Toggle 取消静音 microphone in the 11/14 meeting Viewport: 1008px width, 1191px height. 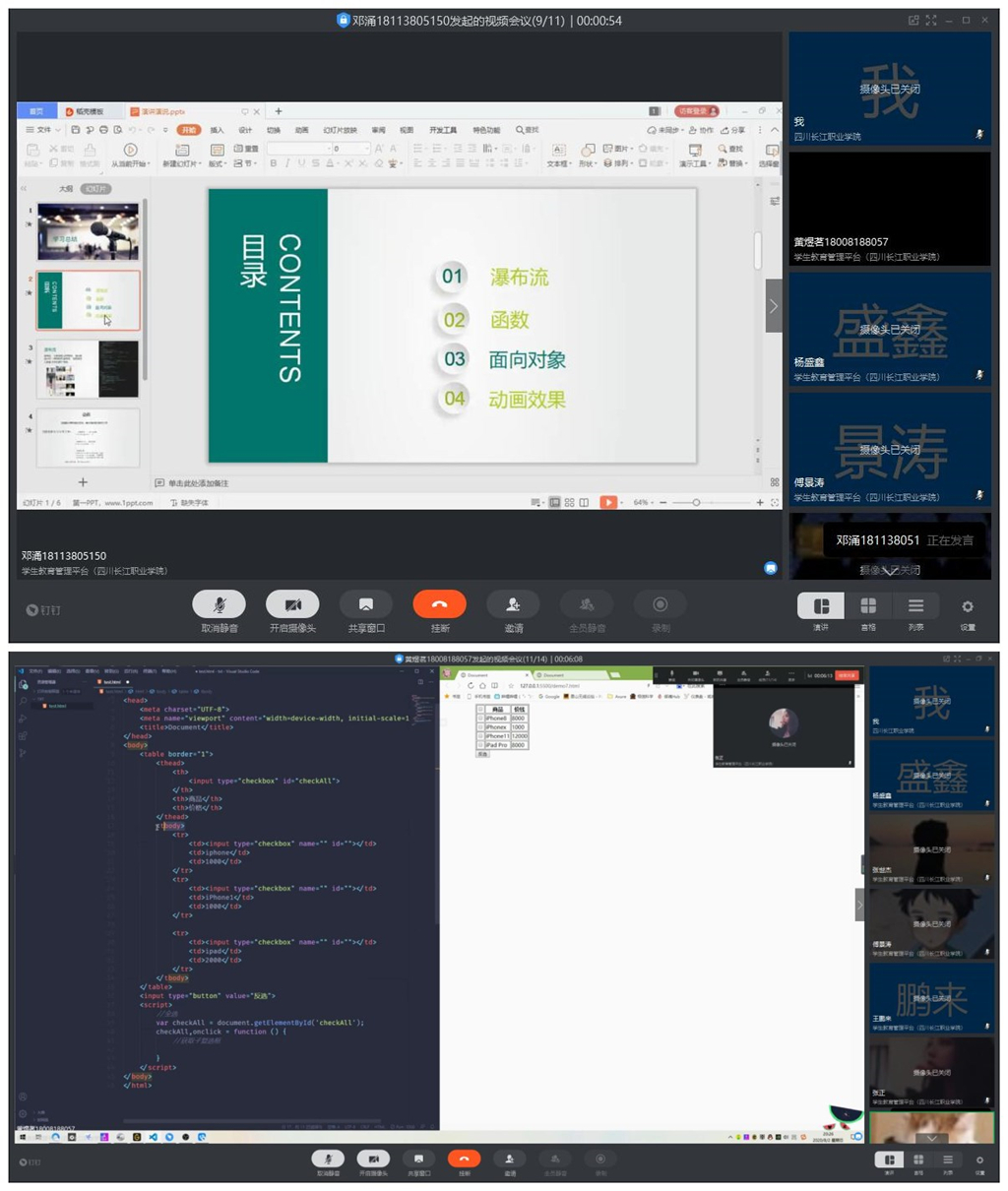pyautogui.click(x=328, y=1159)
